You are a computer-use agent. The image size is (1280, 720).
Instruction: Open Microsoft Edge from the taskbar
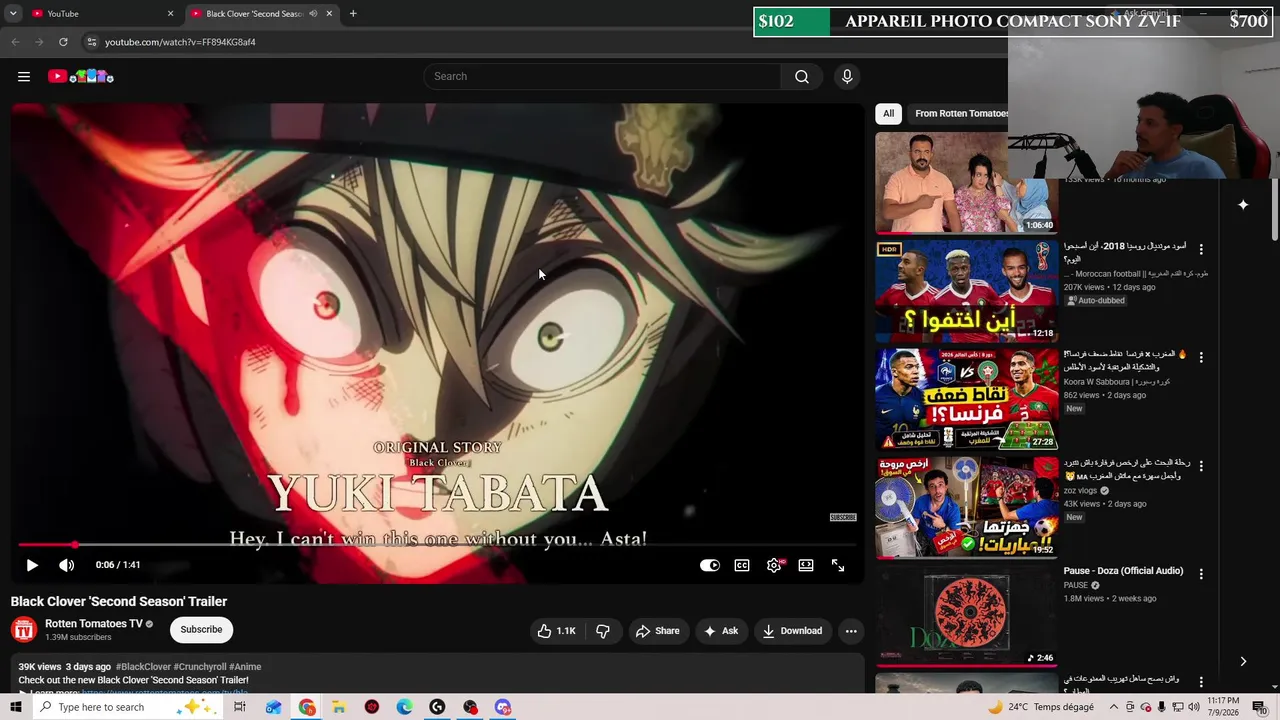point(404,707)
